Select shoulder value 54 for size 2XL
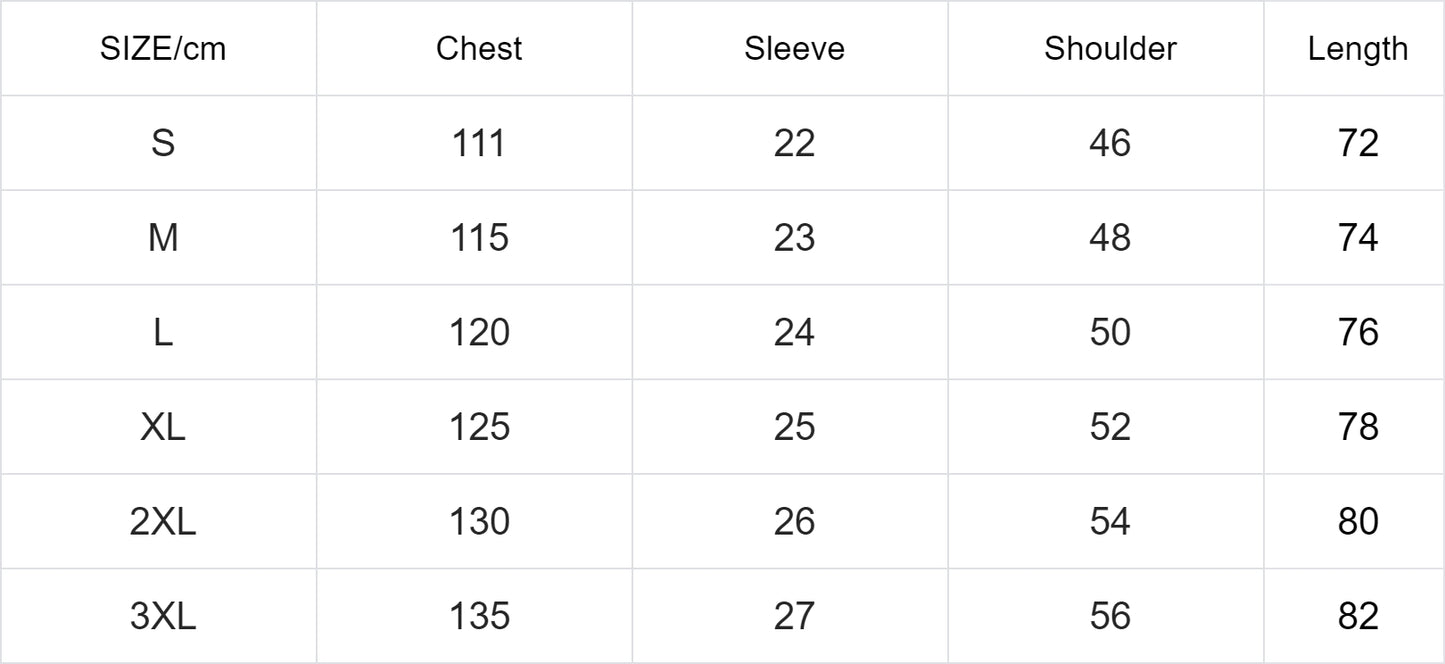 click(1110, 521)
